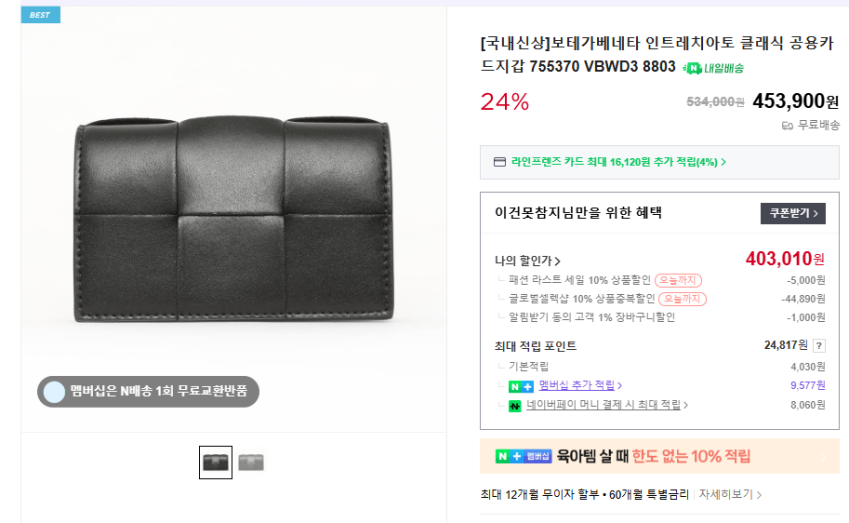The width and height of the screenshot is (849, 523).
Task: Click the N+ membership icon in points list
Action: coord(520,386)
